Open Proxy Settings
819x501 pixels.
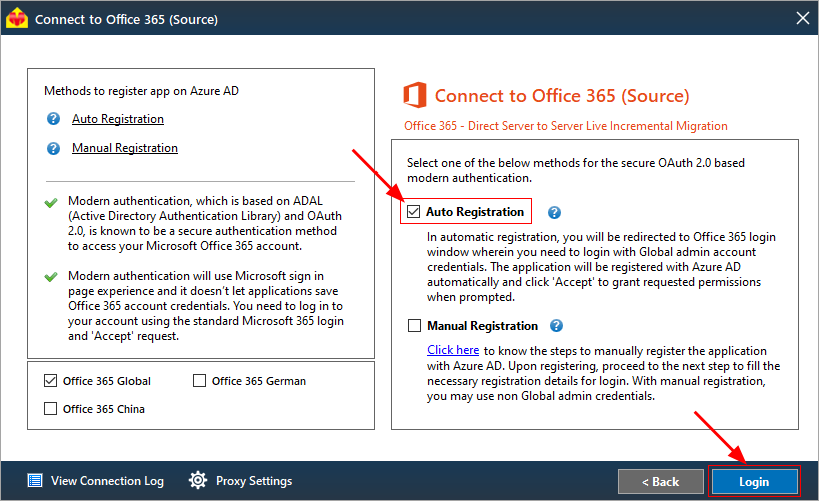(254, 481)
